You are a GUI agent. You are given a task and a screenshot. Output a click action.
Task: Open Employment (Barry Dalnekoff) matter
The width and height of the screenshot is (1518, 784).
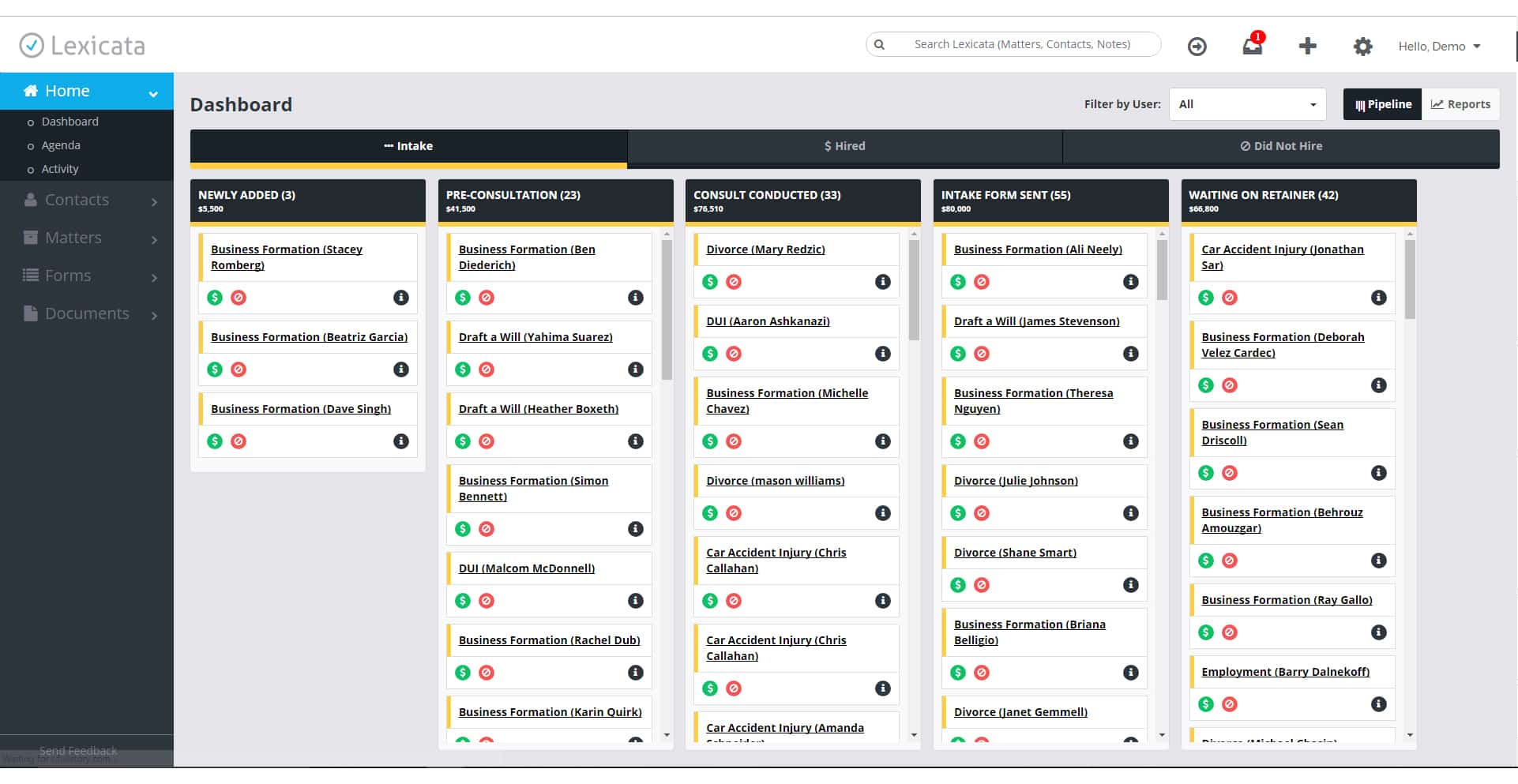point(1285,672)
